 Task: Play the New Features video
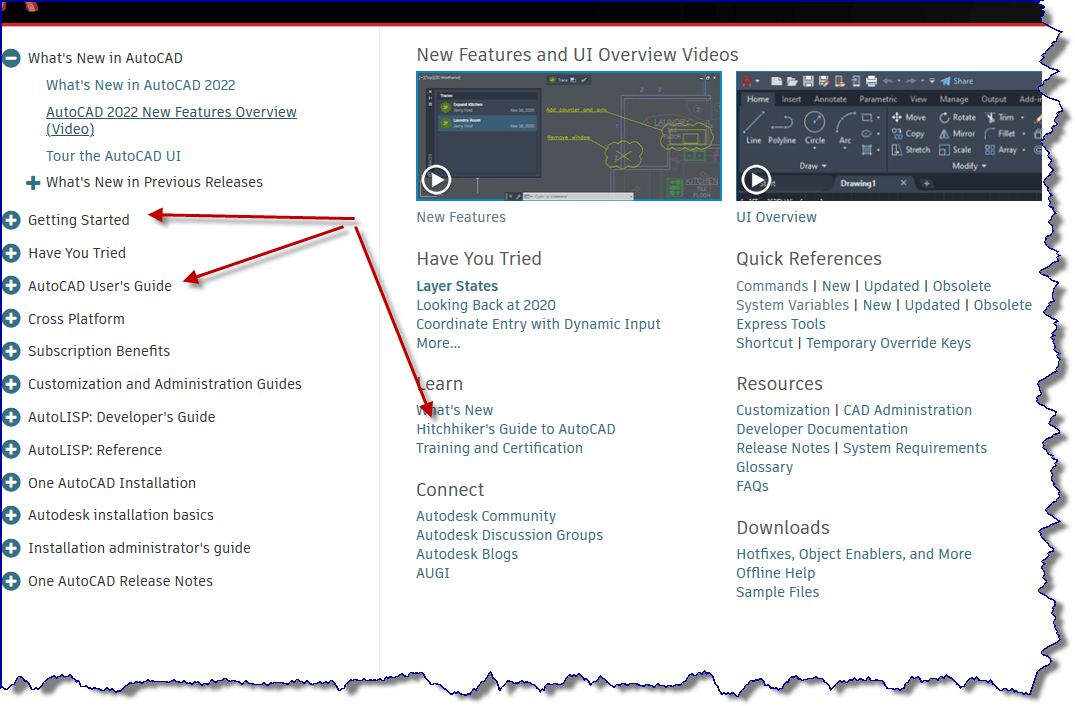point(436,180)
